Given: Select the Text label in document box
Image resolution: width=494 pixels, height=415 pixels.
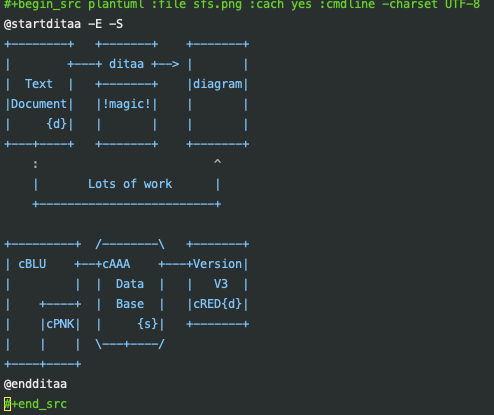Looking at the screenshot, I should [39, 84].
